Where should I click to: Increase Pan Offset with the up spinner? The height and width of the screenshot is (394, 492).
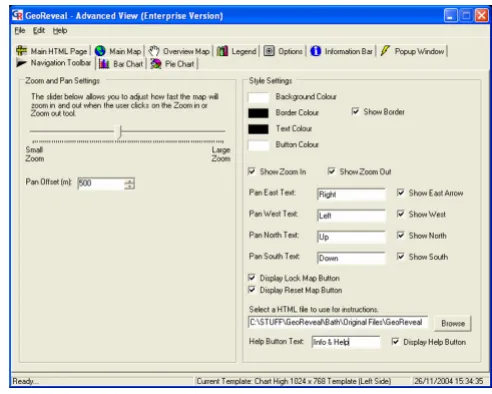click(x=129, y=181)
